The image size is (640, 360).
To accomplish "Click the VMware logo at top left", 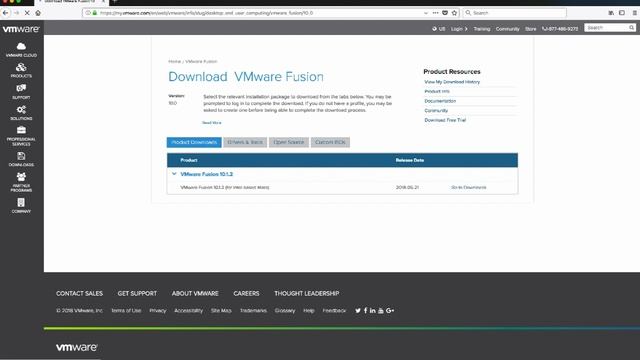I will point(21,29).
